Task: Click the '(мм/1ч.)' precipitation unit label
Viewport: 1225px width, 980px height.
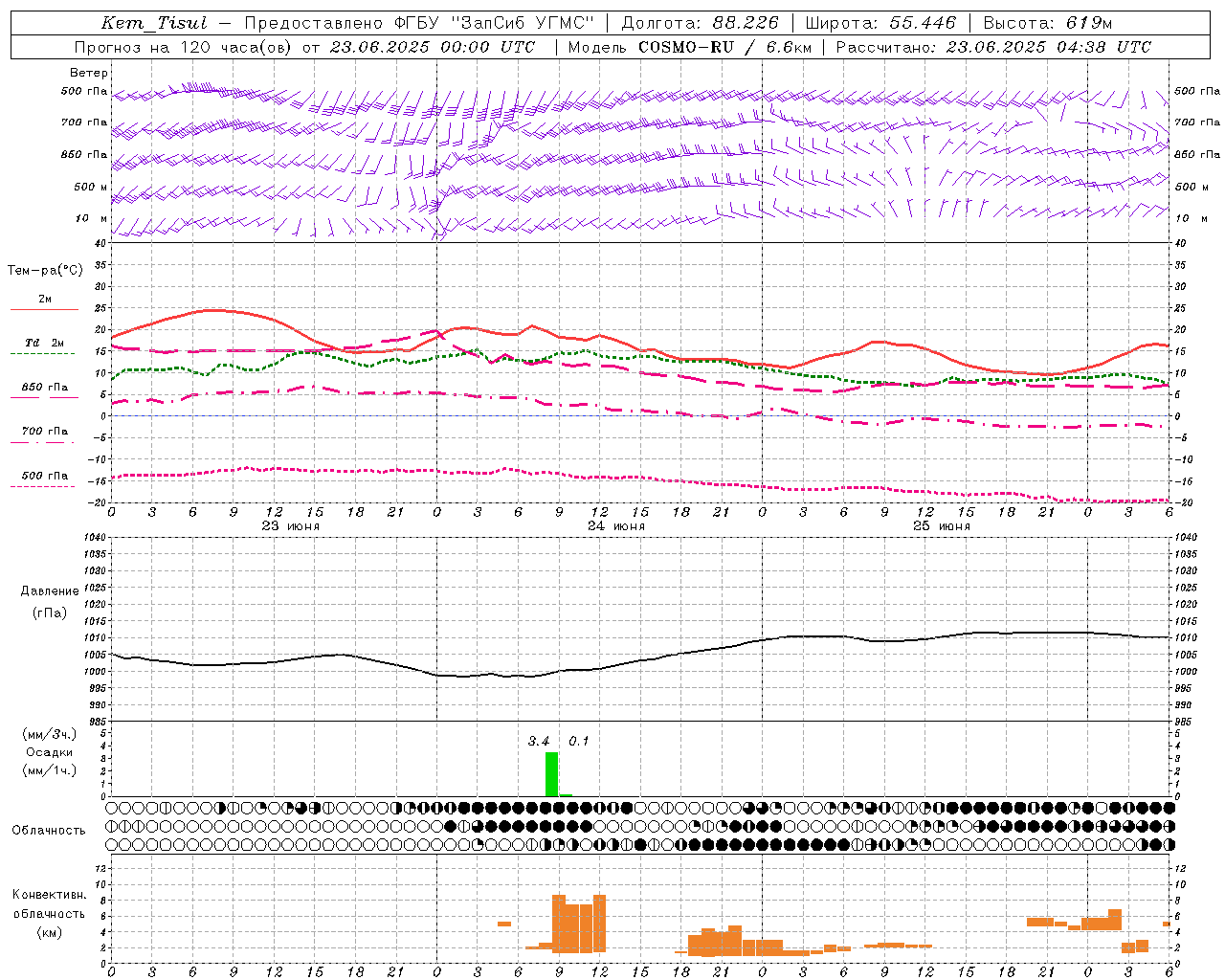Action: (x=50, y=770)
